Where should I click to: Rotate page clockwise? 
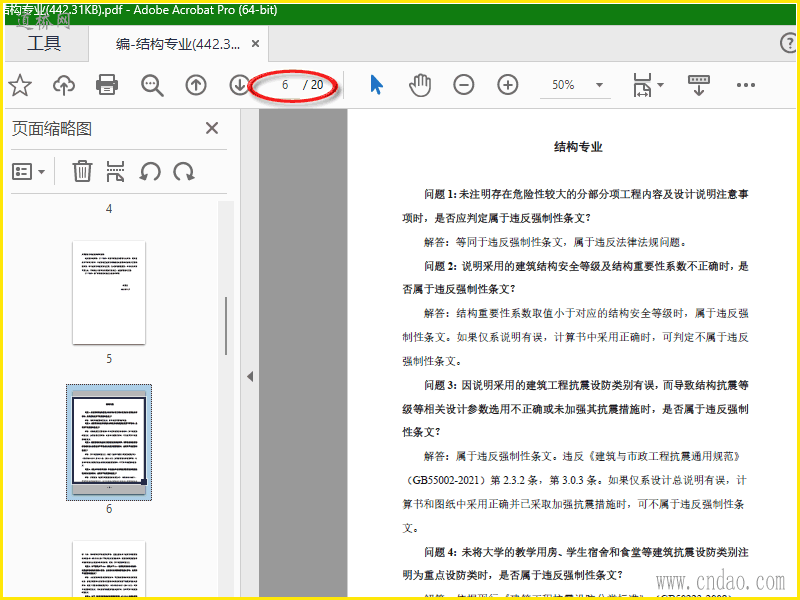pyautogui.click(x=184, y=172)
